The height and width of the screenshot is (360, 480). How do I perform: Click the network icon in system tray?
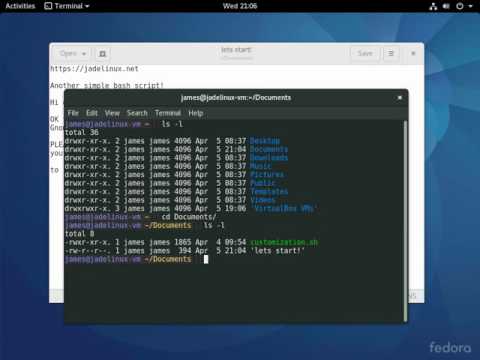(x=433, y=6)
